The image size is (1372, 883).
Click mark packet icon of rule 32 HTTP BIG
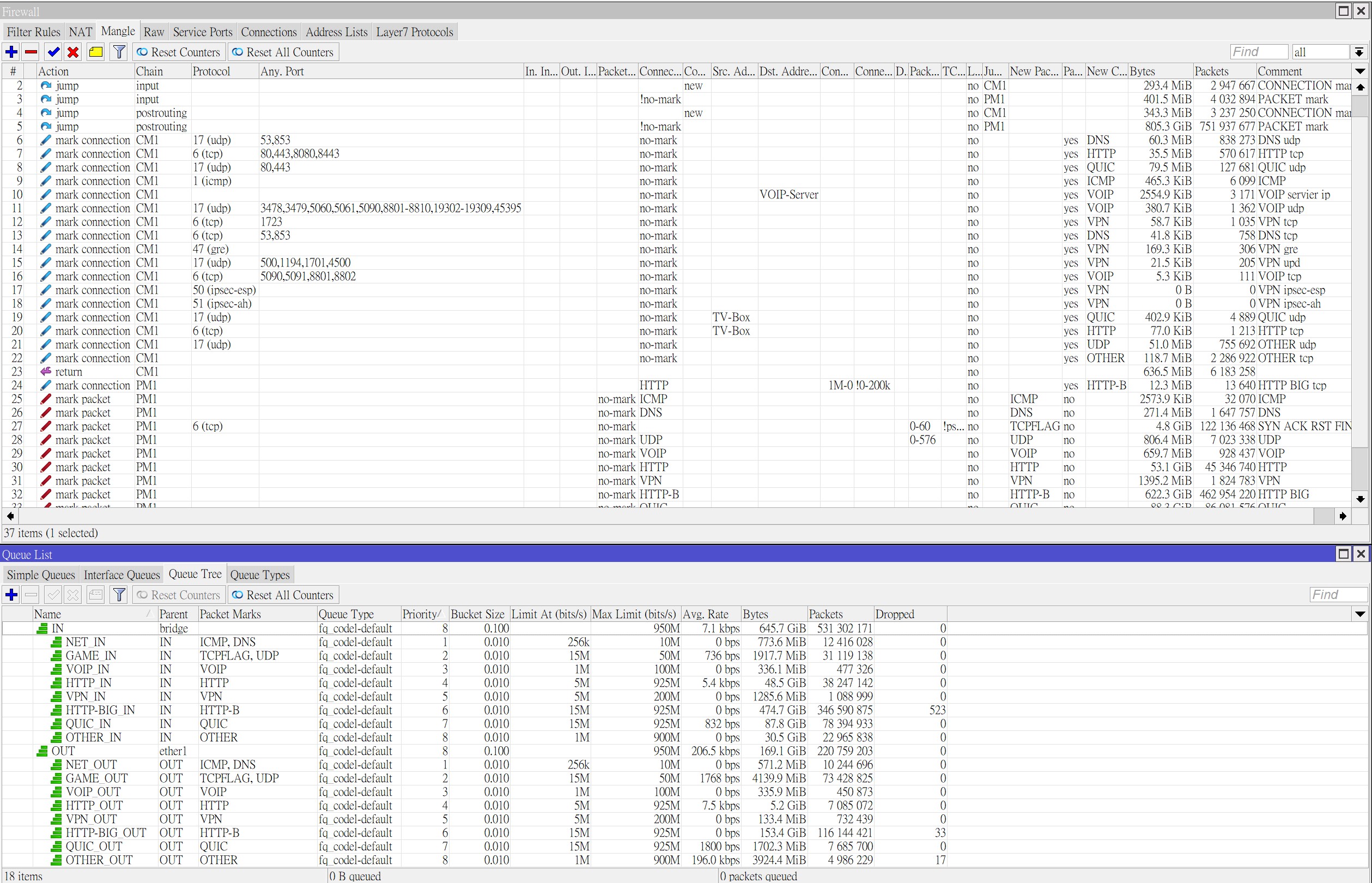46,494
